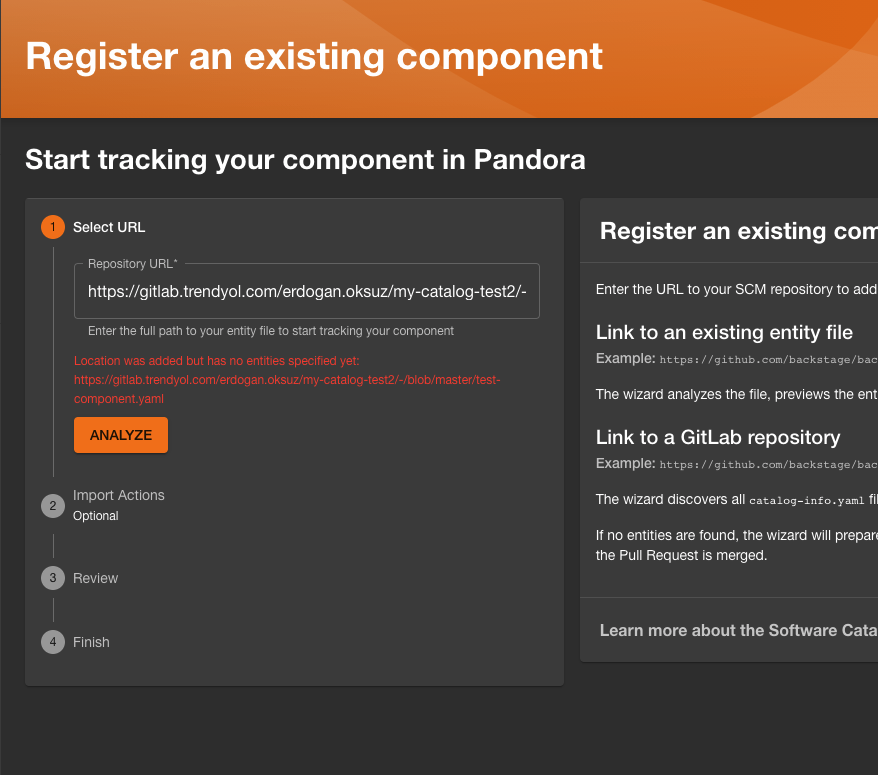The image size is (878, 775).
Task: Select the Repository URL input field
Action: pos(306,291)
